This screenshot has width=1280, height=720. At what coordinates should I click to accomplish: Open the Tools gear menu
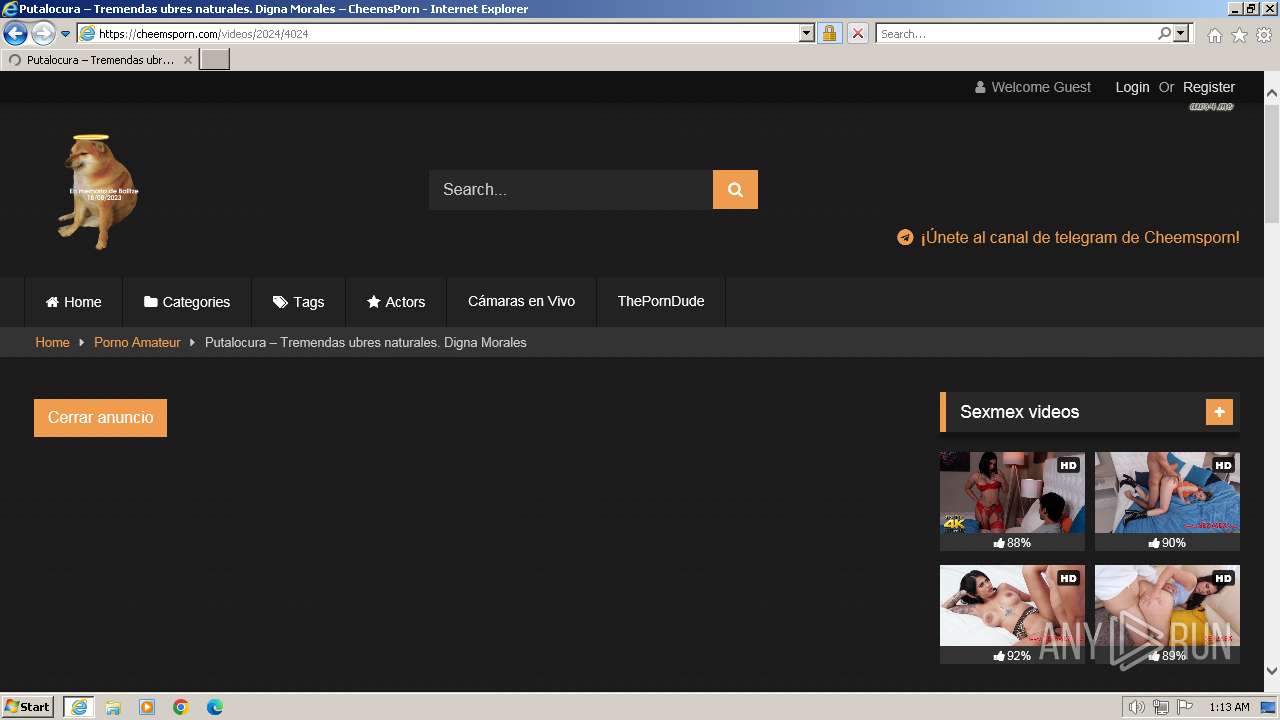pos(1264,35)
